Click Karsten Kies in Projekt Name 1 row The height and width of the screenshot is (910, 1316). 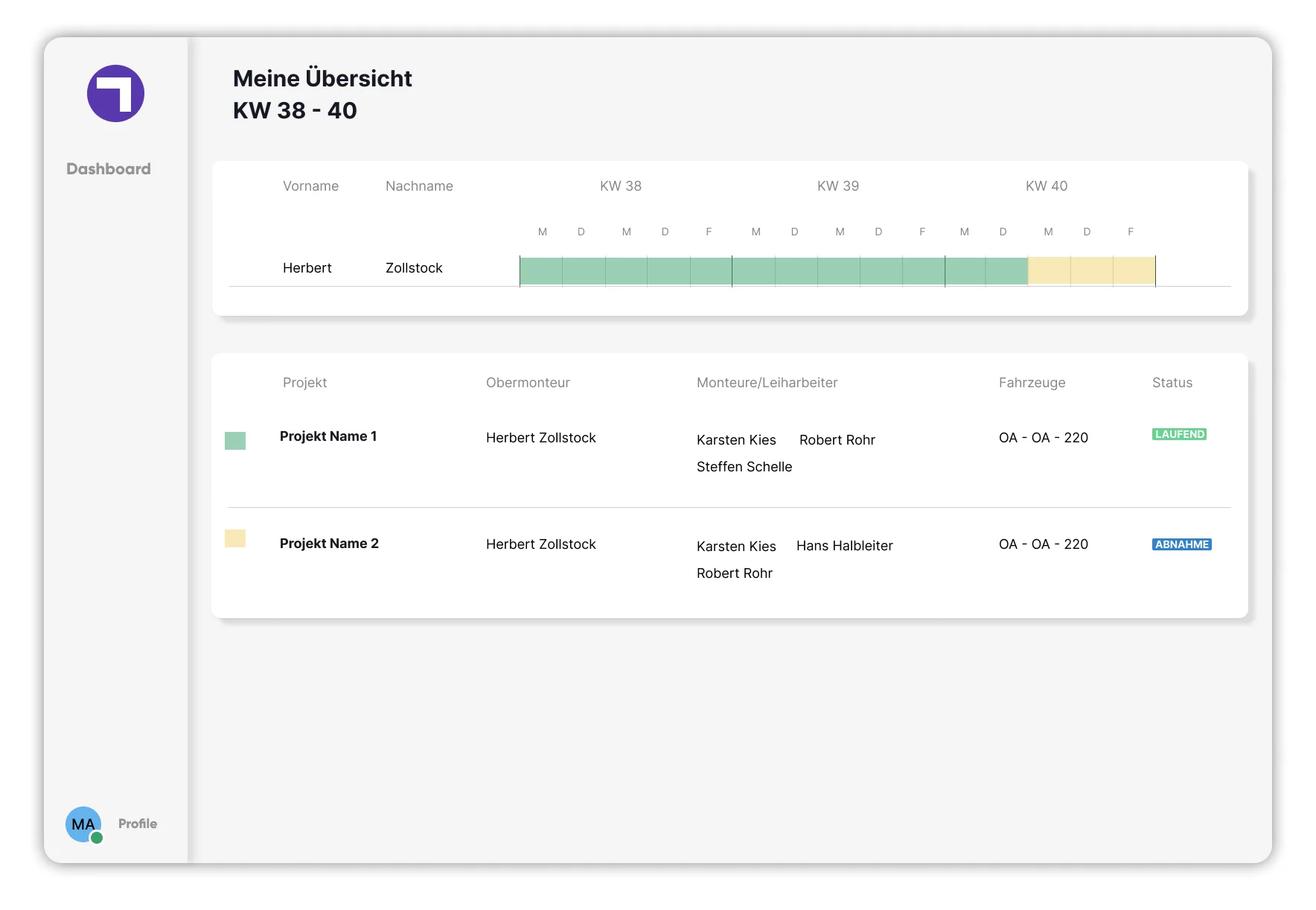click(736, 440)
